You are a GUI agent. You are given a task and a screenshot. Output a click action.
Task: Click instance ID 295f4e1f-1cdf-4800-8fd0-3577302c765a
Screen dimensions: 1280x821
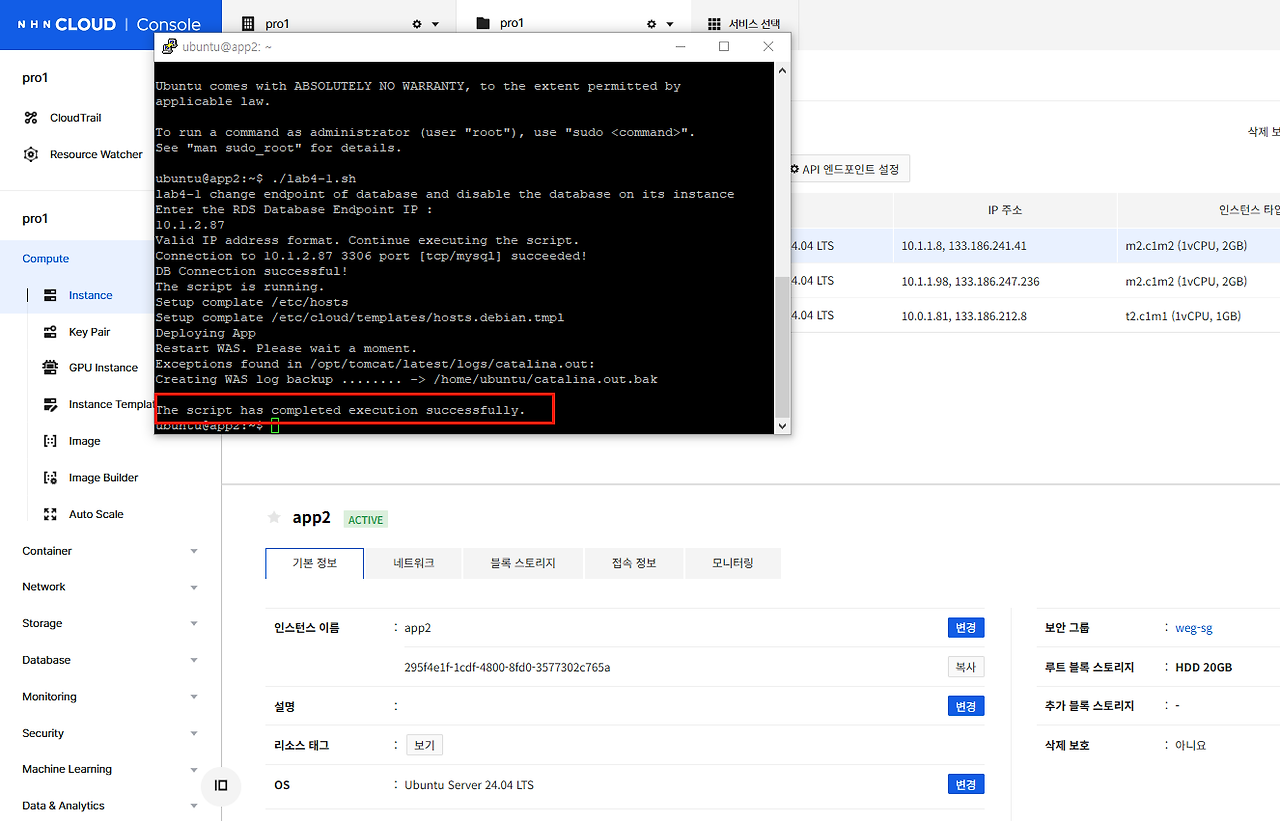[x=507, y=667]
